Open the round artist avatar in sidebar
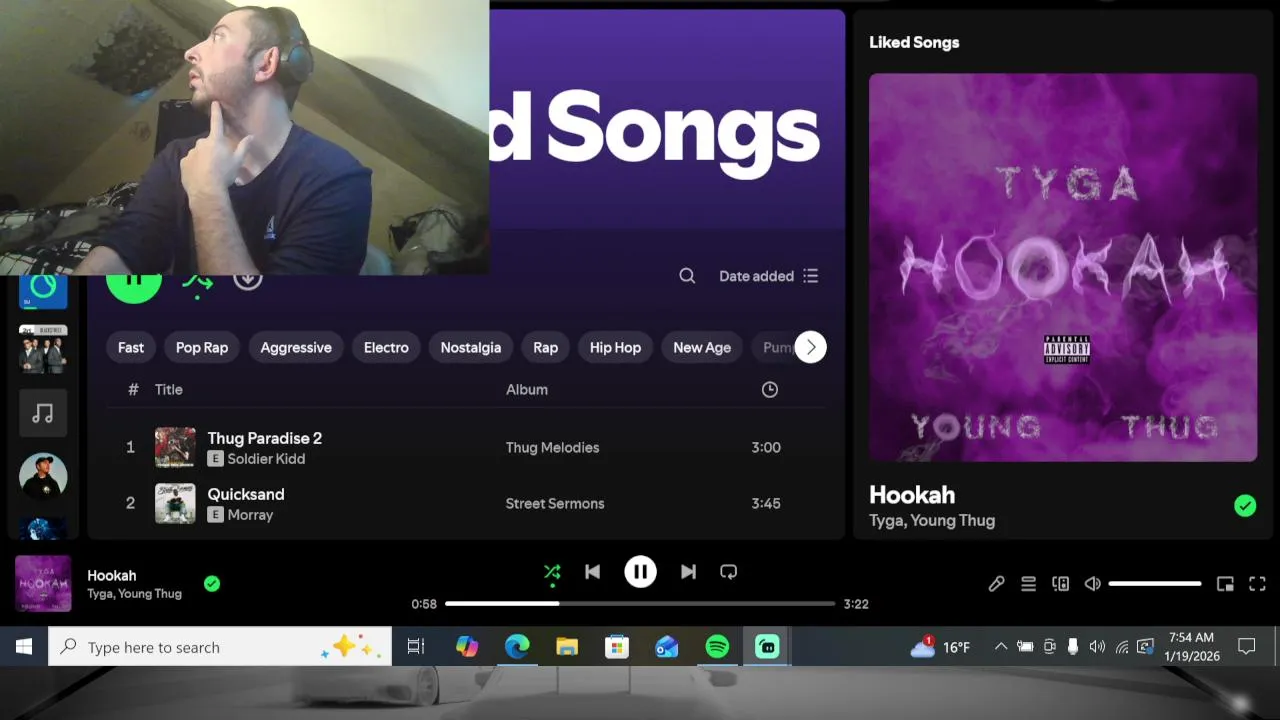This screenshot has height=720, width=1280. click(x=43, y=477)
